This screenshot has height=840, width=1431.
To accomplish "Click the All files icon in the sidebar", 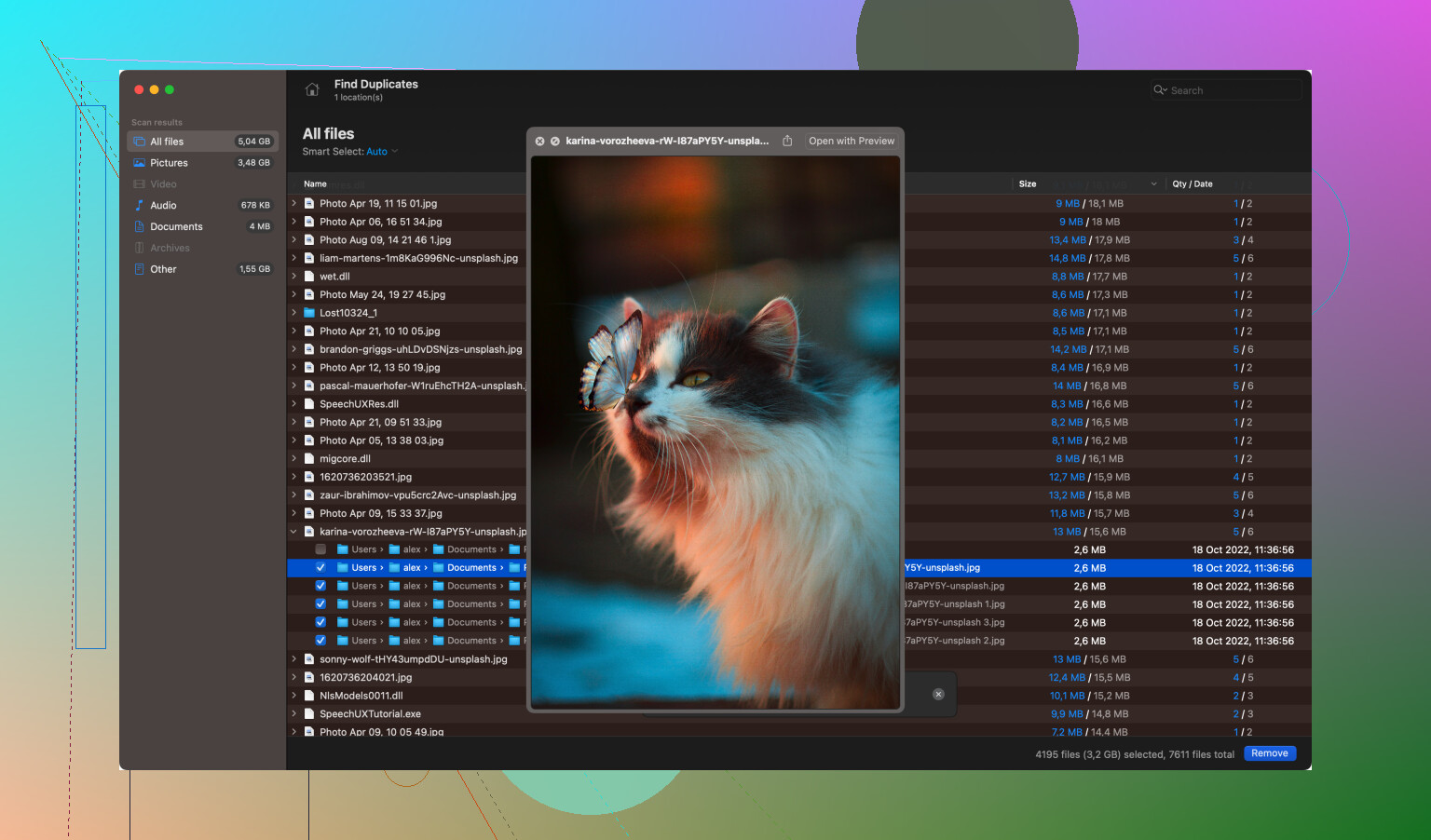I will pyautogui.click(x=139, y=142).
